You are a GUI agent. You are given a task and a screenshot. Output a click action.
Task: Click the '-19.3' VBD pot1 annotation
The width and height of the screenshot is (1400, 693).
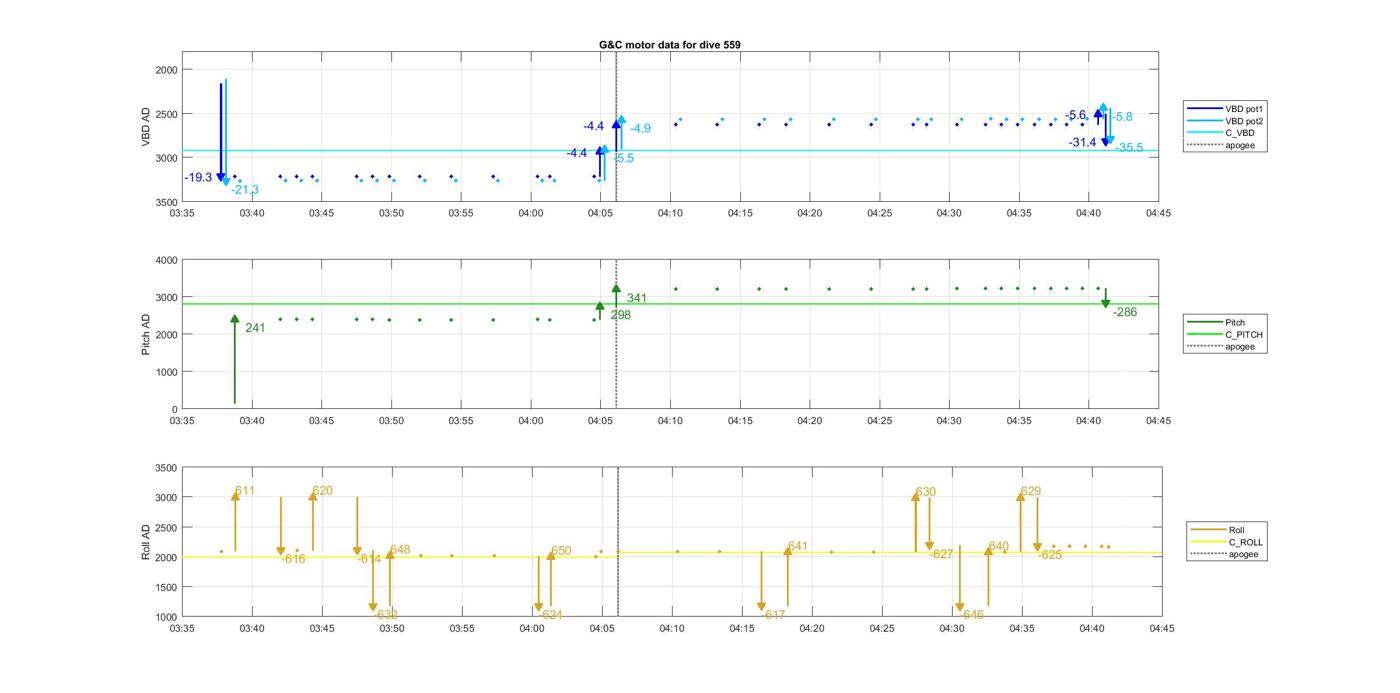[x=198, y=177]
